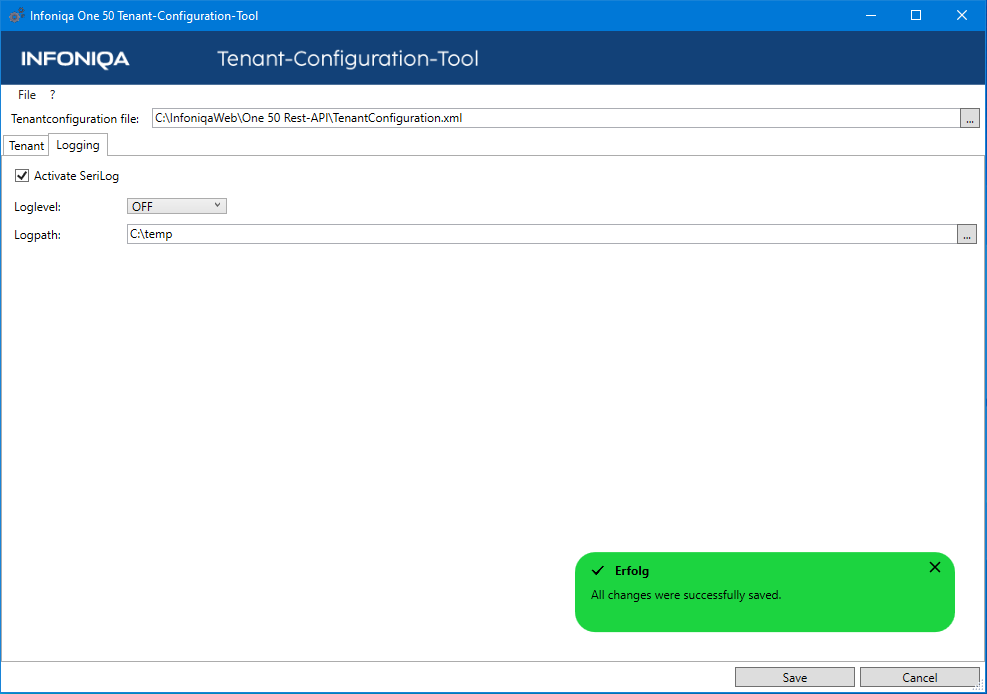Switch to the Tenant tab
The height and width of the screenshot is (694, 987).
click(x=26, y=145)
